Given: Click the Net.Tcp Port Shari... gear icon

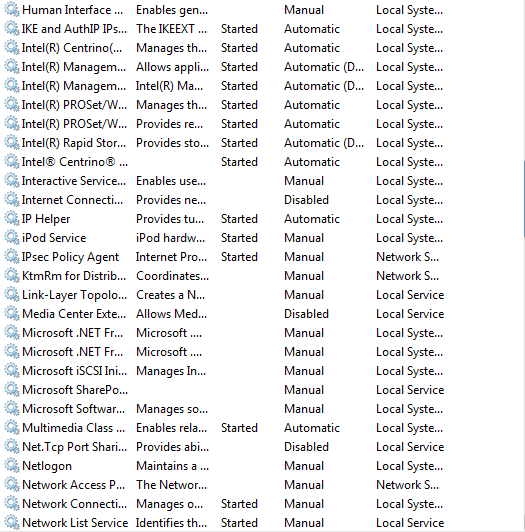Looking at the screenshot, I should [x=12, y=446].
